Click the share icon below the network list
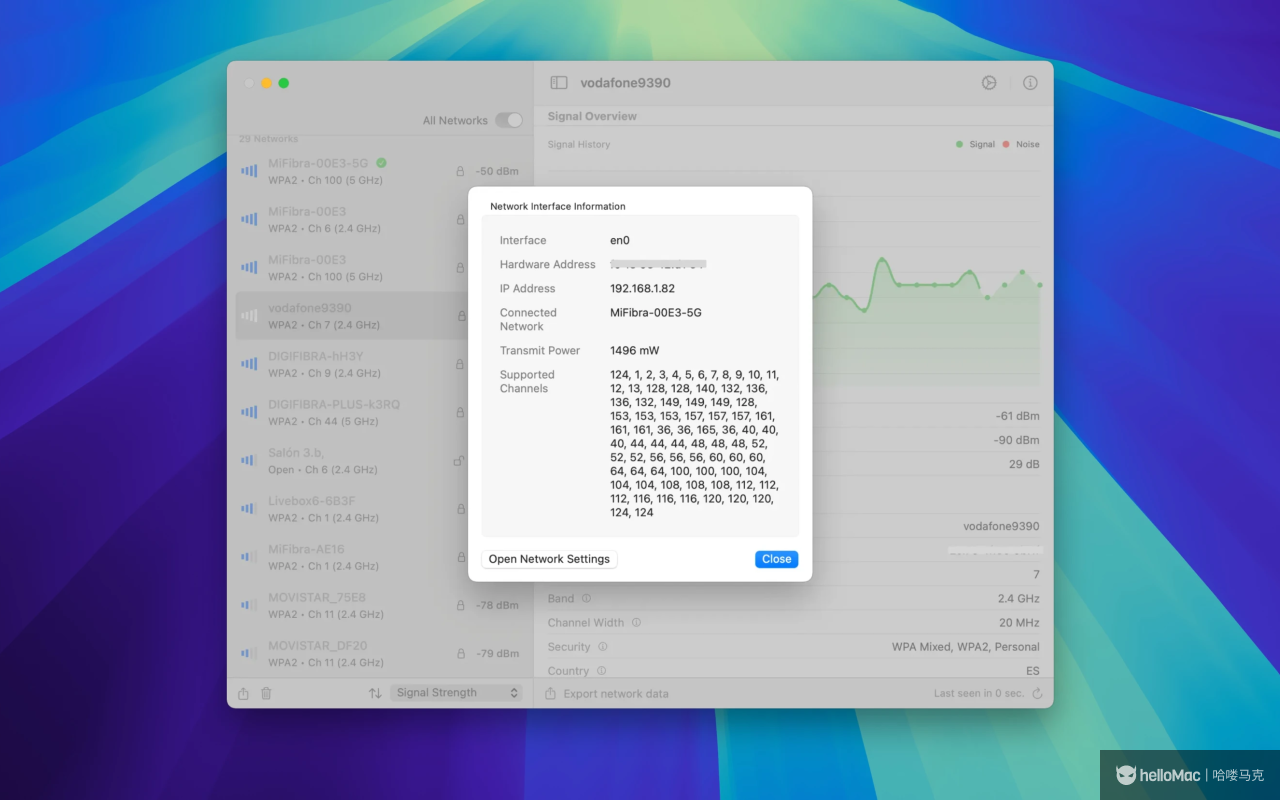This screenshot has height=800, width=1280. pos(244,693)
